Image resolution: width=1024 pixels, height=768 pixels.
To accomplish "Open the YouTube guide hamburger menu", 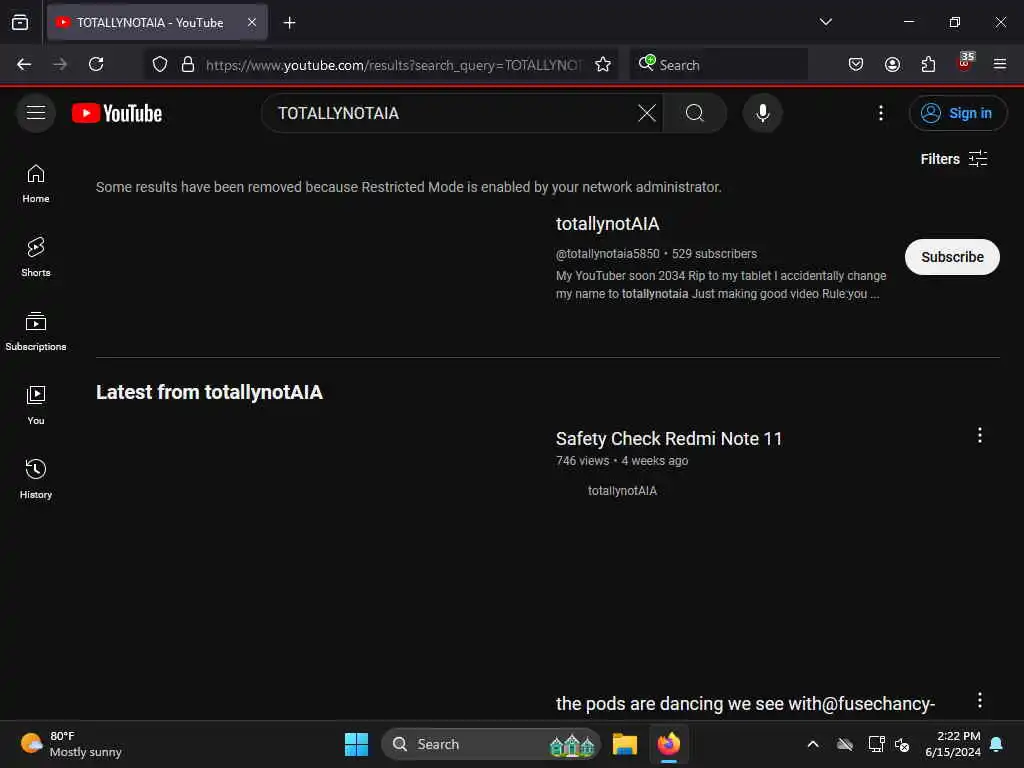I will (x=36, y=113).
